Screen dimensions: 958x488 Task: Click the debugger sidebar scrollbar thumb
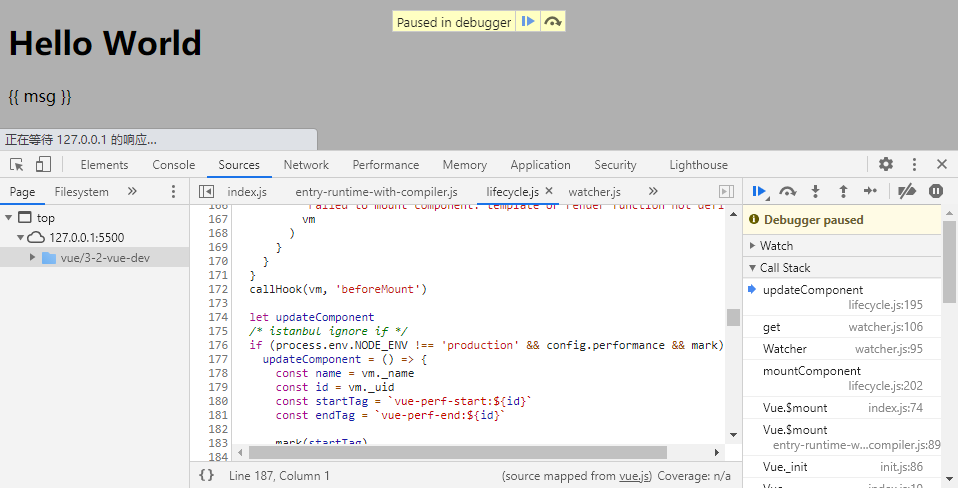pyautogui.click(x=949, y=261)
